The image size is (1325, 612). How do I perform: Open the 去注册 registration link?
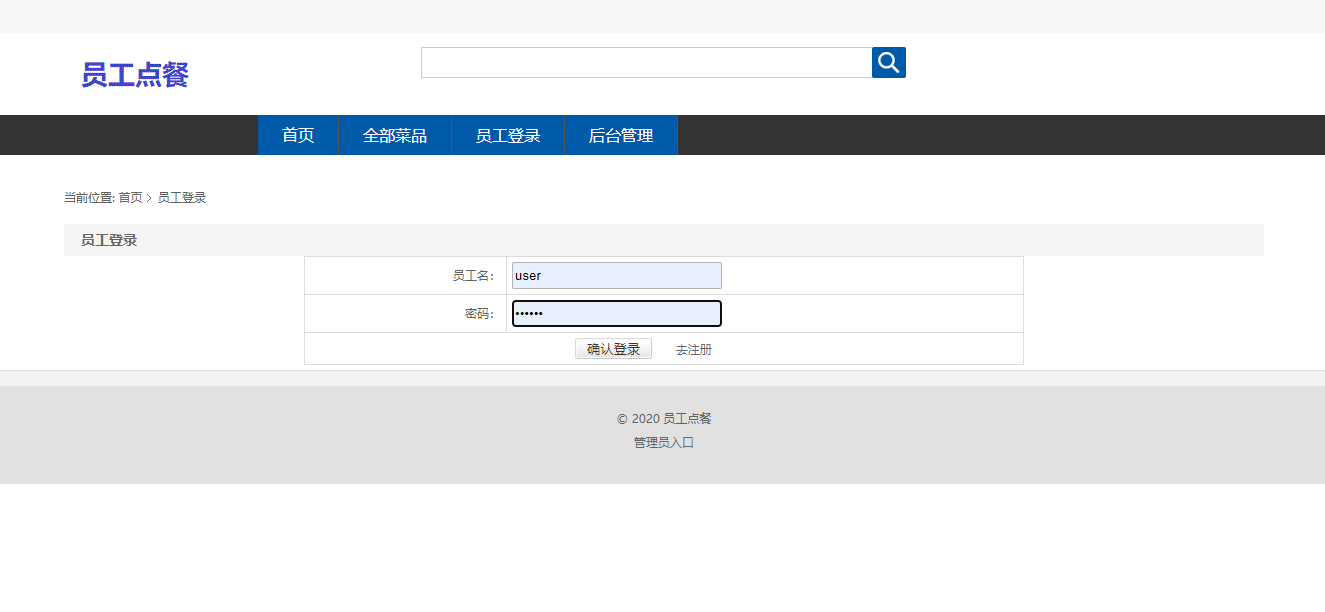[x=692, y=348]
